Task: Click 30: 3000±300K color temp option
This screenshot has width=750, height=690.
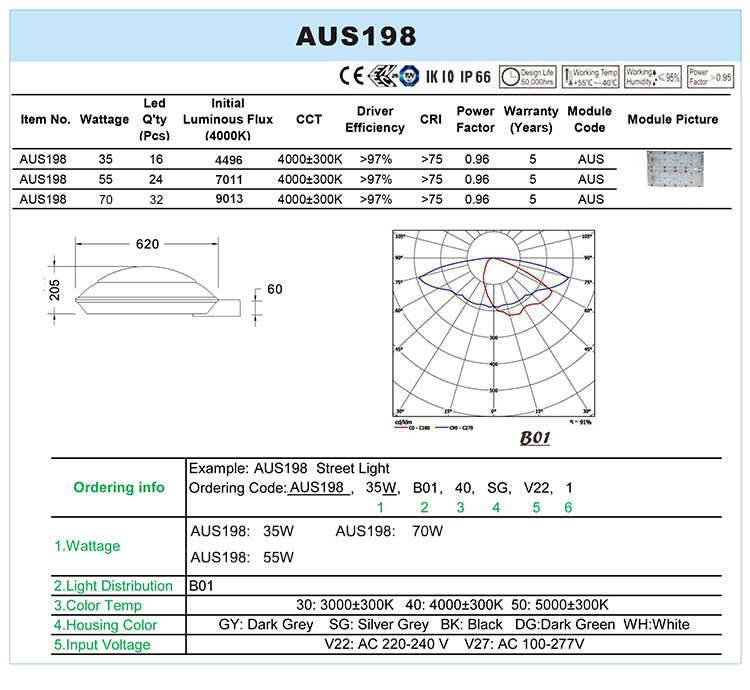Action: pyautogui.click(x=345, y=605)
